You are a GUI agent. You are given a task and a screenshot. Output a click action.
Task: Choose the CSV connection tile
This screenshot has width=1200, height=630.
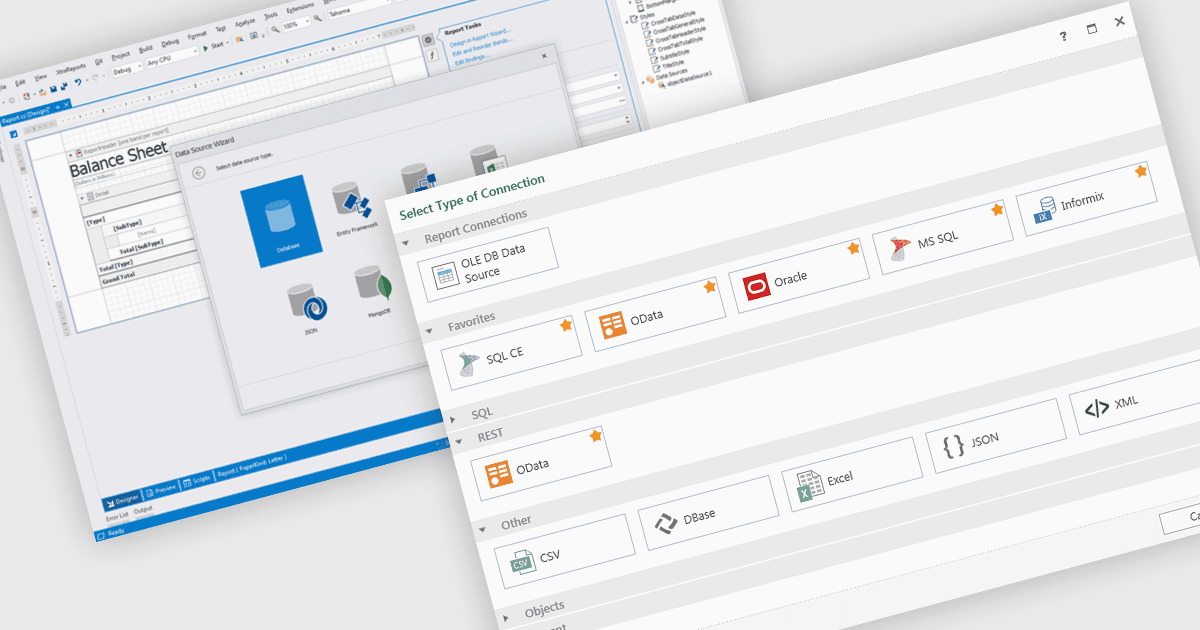point(565,551)
